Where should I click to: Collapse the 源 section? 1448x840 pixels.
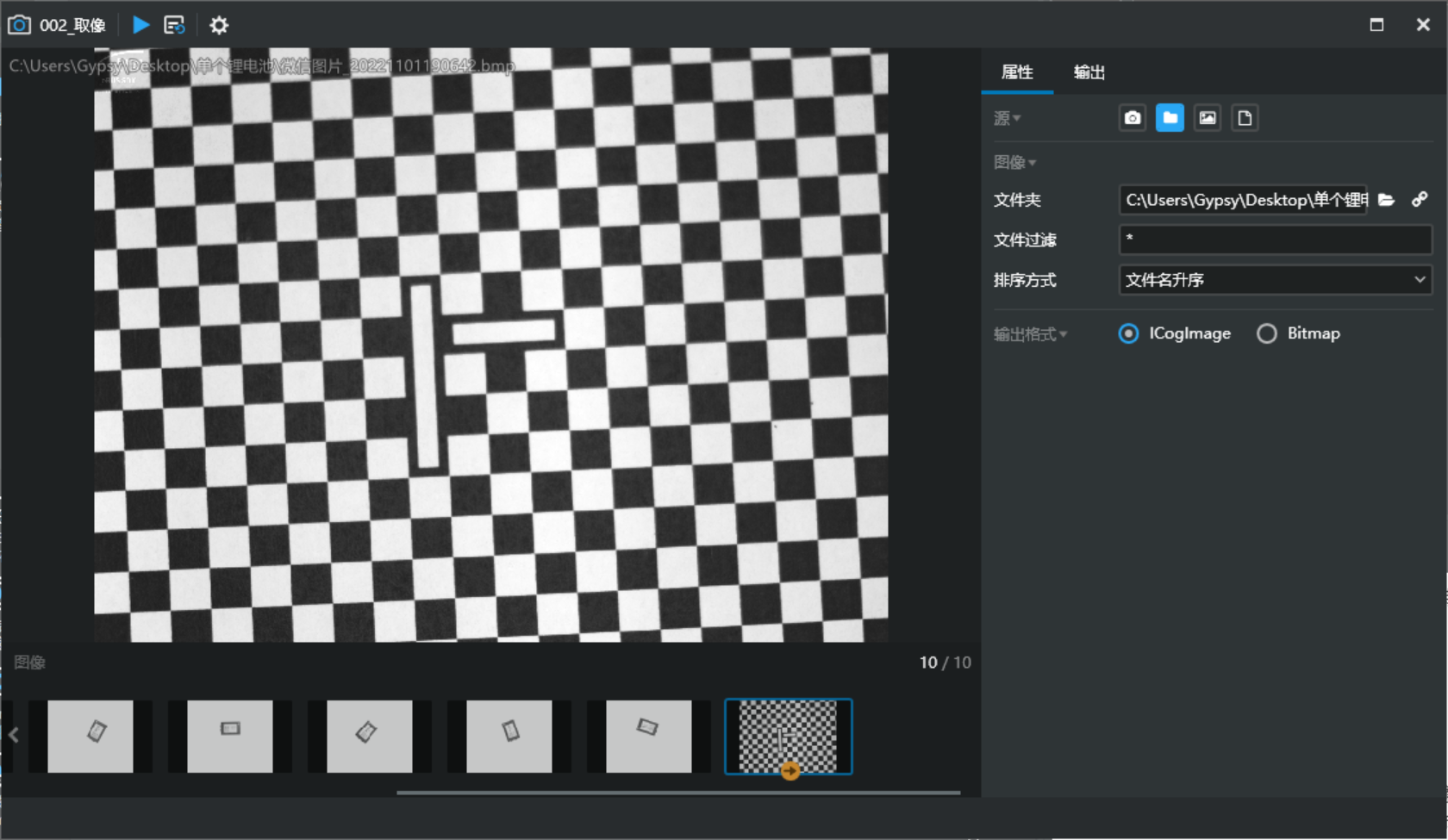1008,118
